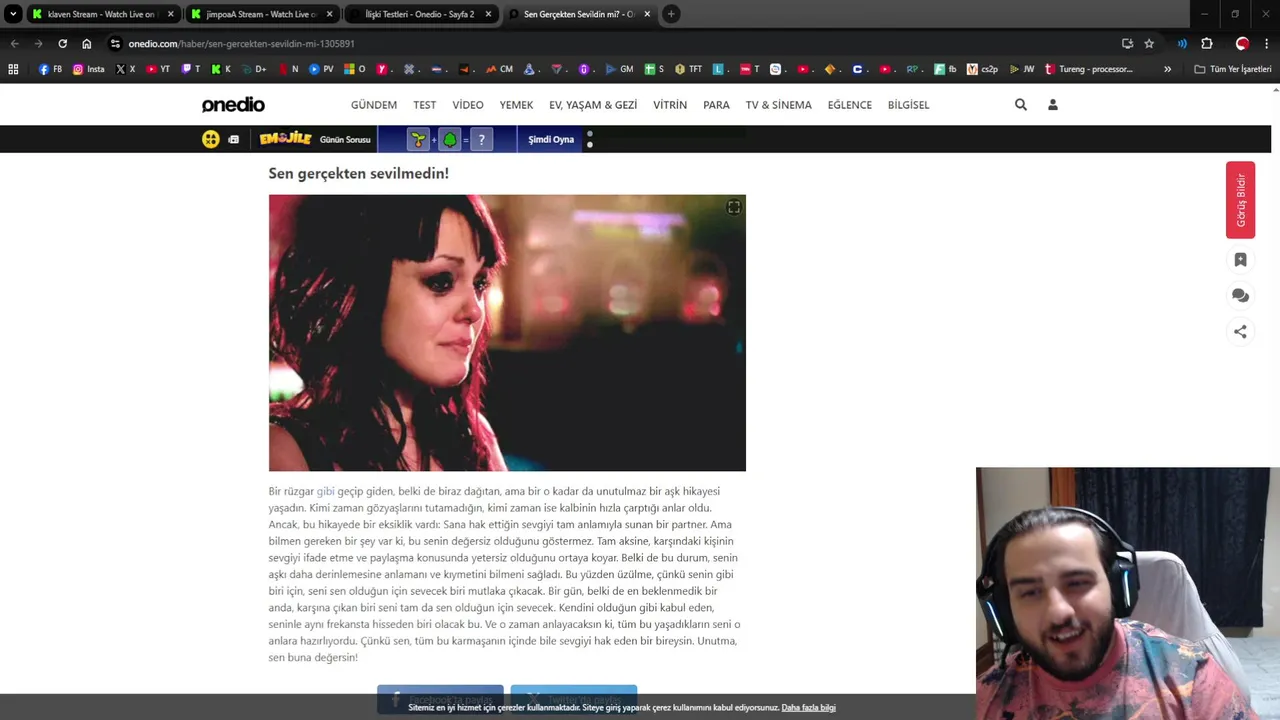Expand hidden bookmarks with chevron
1280x720 pixels.
[x=1167, y=69]
